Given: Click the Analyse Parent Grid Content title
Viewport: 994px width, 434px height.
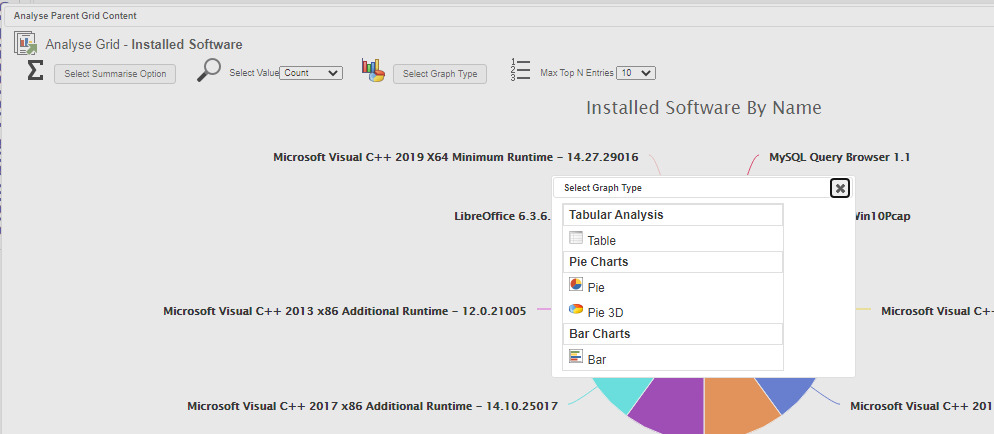Looking at the screenshot, I should tap(75, 16).
